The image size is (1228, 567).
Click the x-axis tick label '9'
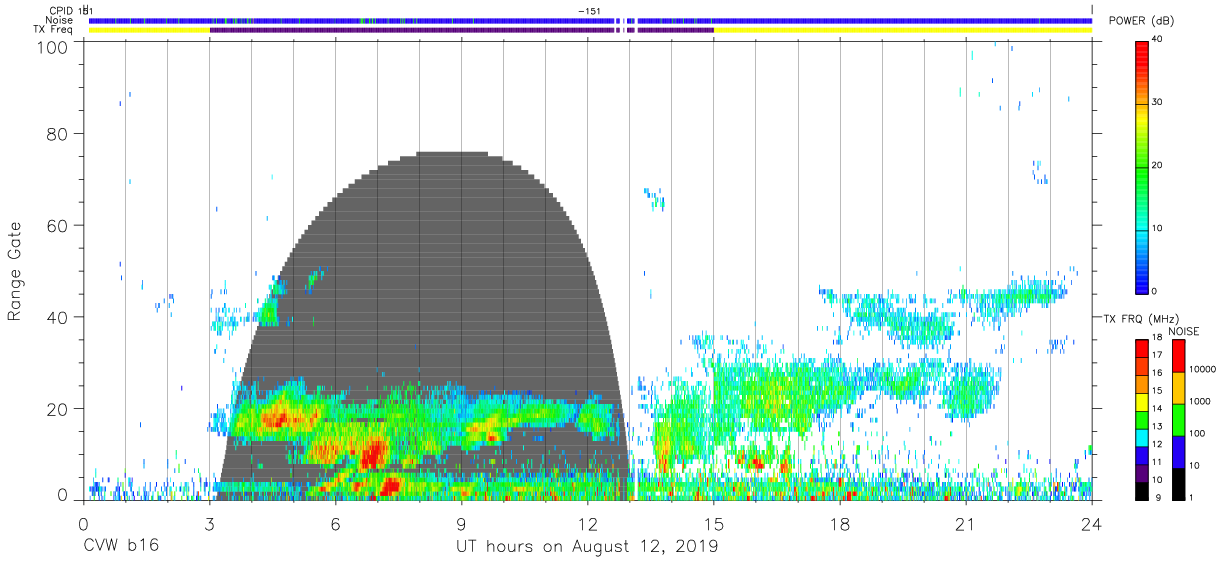[x=461, y=524]
